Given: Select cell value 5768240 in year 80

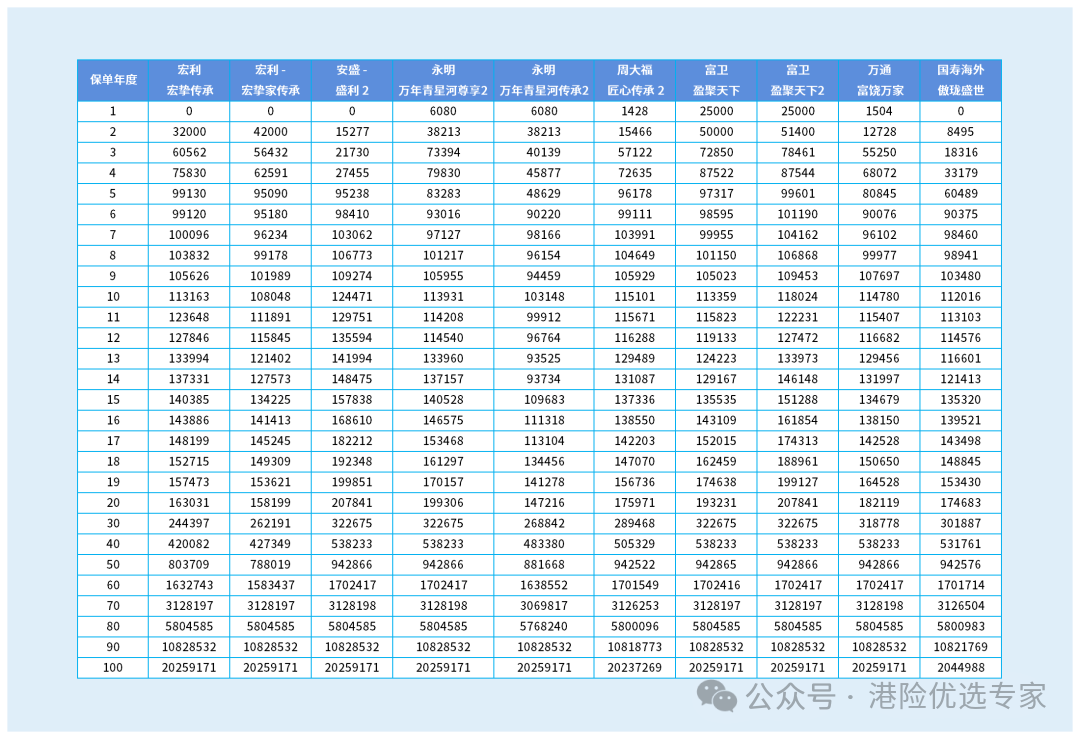Looking at the screenshot, I should (x=543, y=627).
